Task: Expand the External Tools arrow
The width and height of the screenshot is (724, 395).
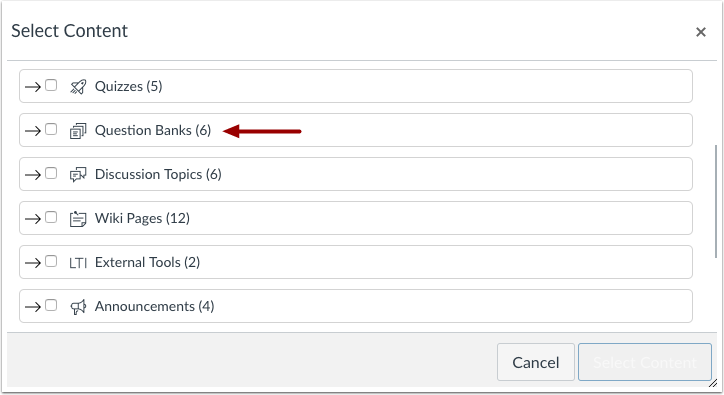Action: coord(33,263)
